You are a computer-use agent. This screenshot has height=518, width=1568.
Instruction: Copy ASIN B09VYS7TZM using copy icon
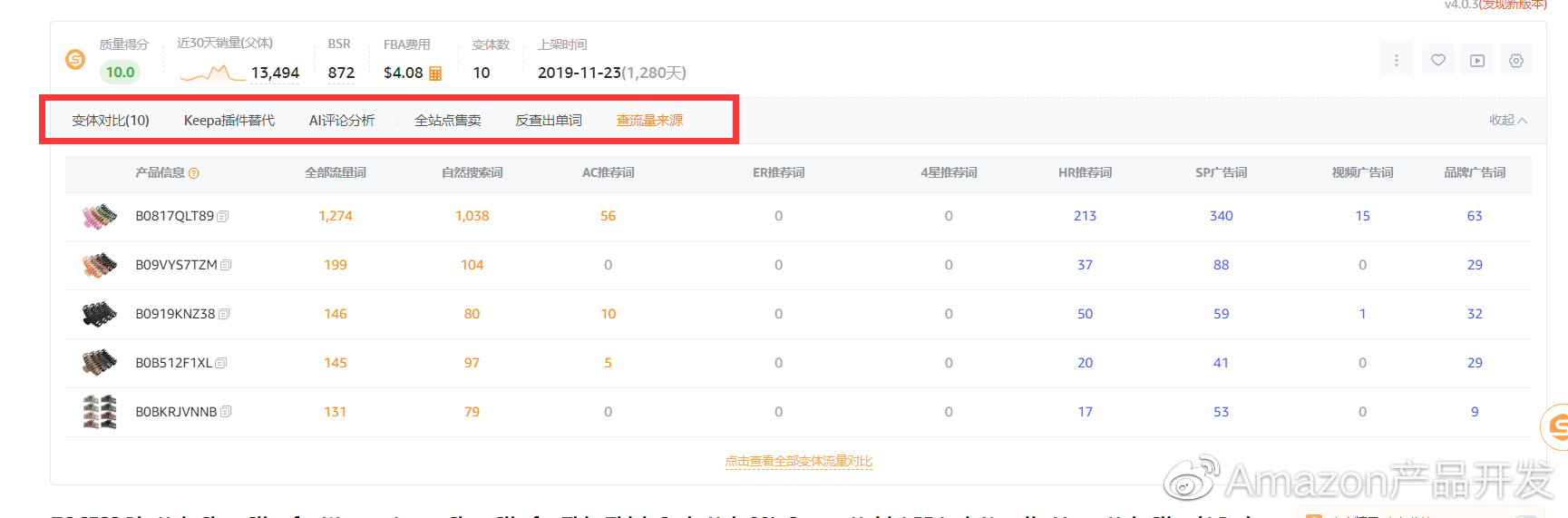click(226, 266)
